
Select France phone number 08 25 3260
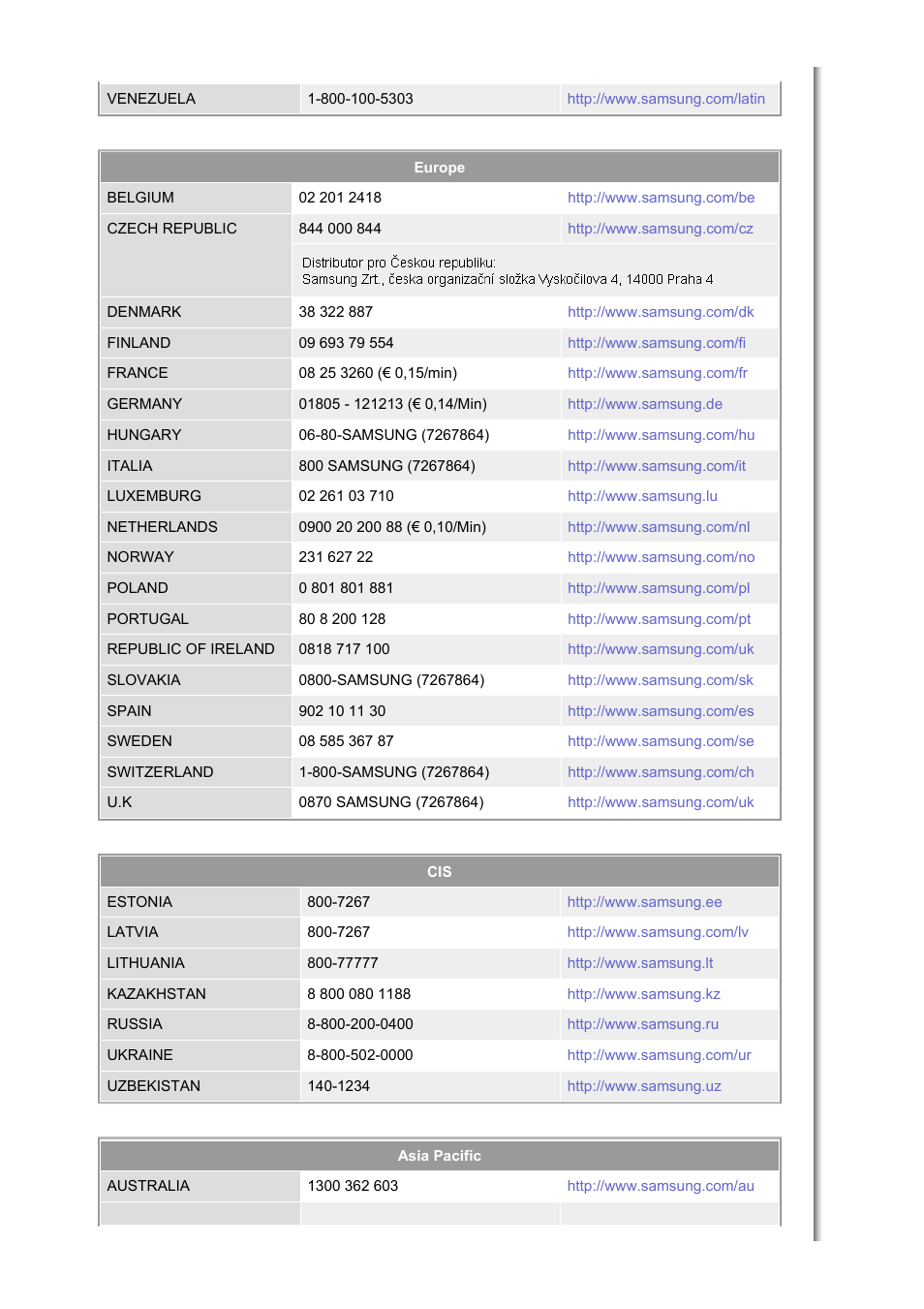[335, 373]
